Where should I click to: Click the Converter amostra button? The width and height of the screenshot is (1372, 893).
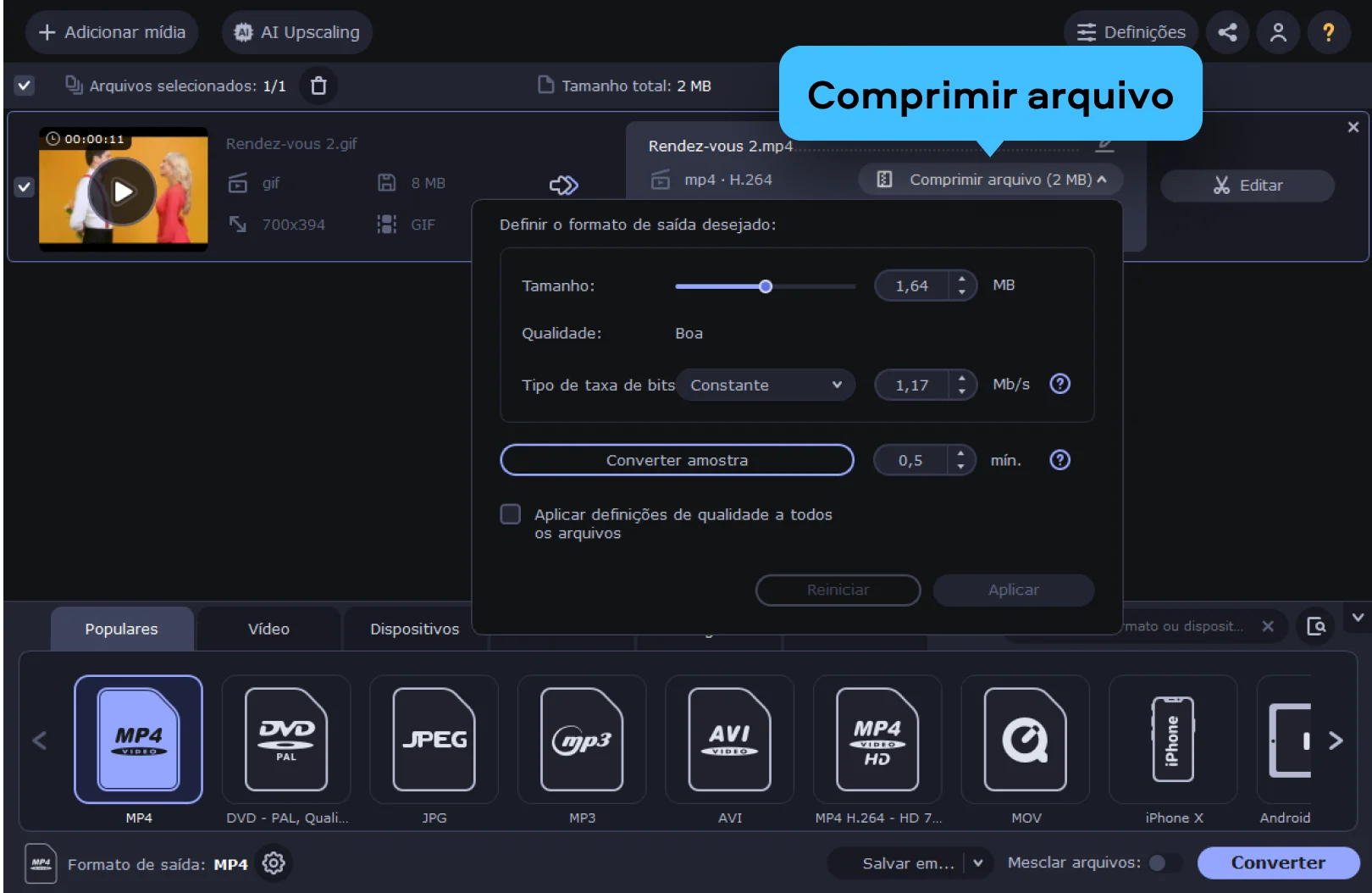[x=677, y=460]
